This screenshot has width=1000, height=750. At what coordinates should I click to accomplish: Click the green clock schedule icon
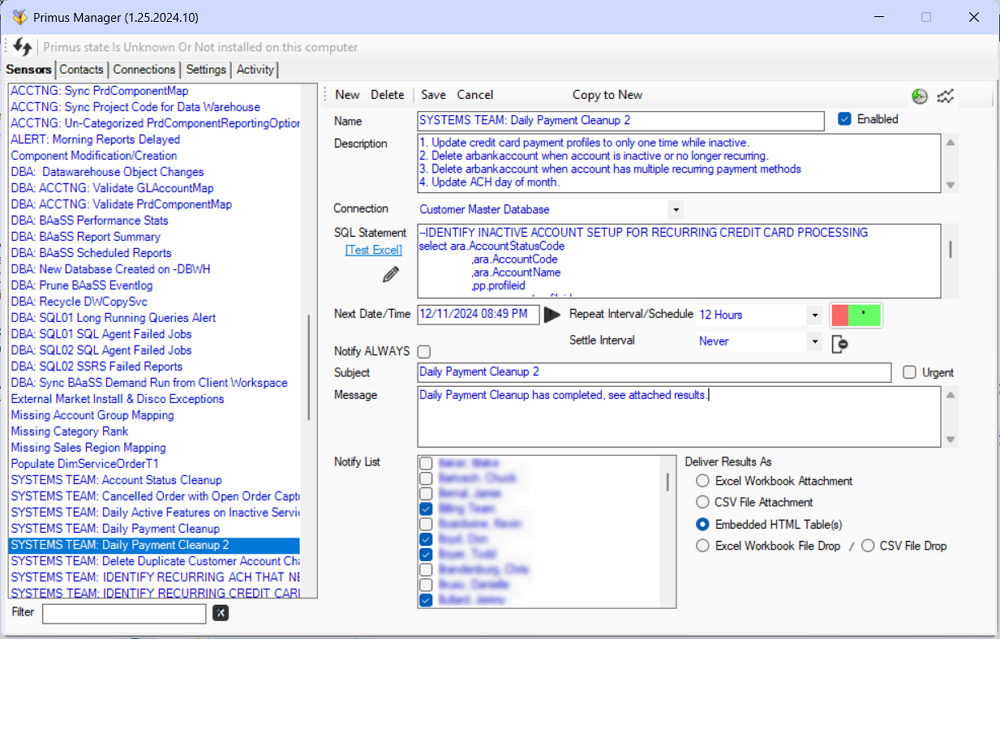[919, 96]
